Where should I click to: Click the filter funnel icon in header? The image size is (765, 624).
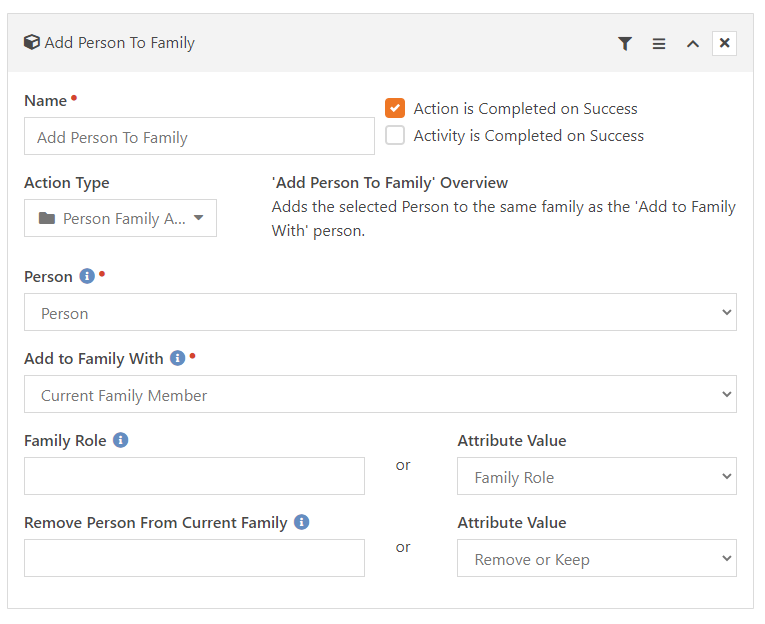[624, 43]
